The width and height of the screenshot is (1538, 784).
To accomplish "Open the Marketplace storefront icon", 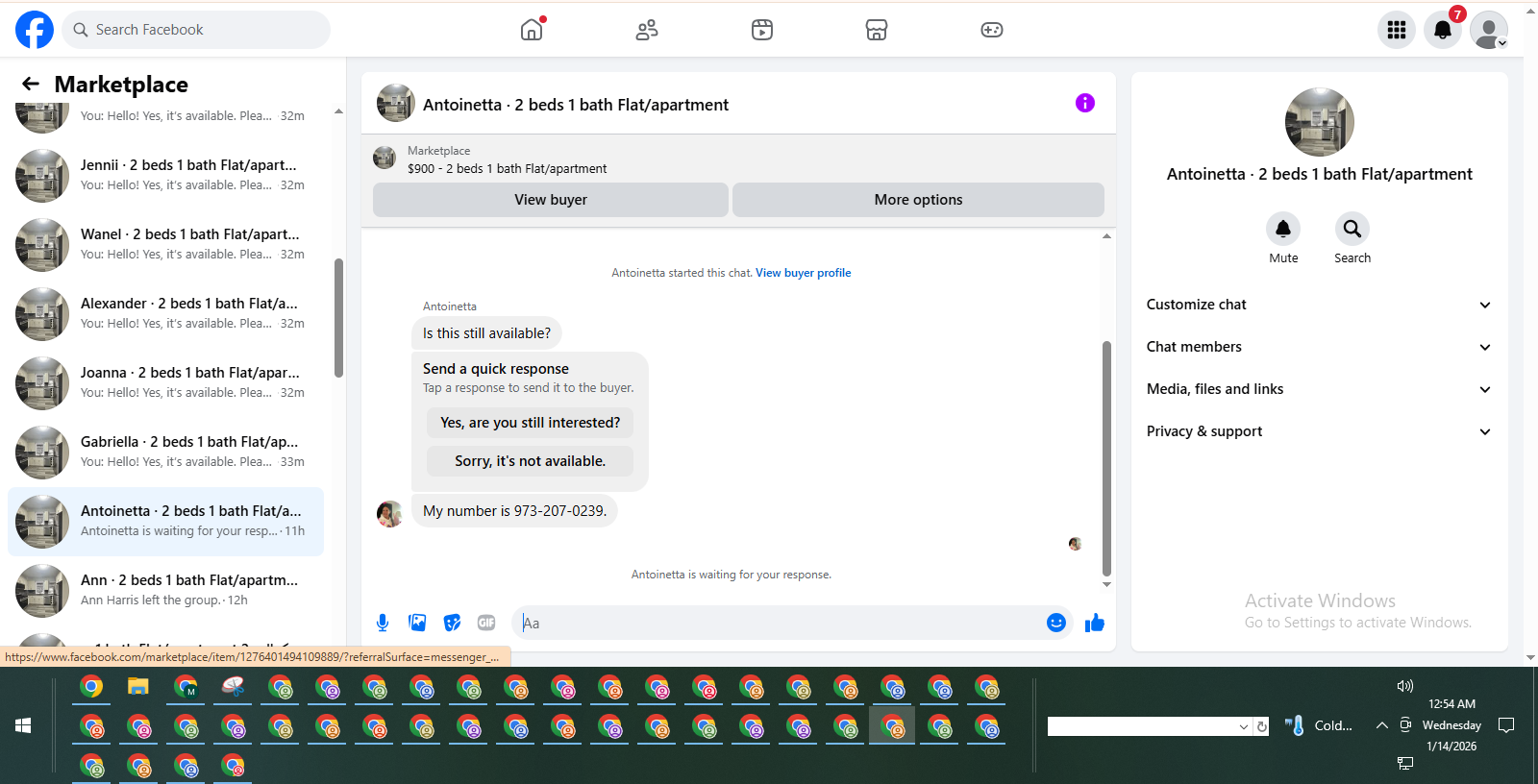I will tap(877, 30).
